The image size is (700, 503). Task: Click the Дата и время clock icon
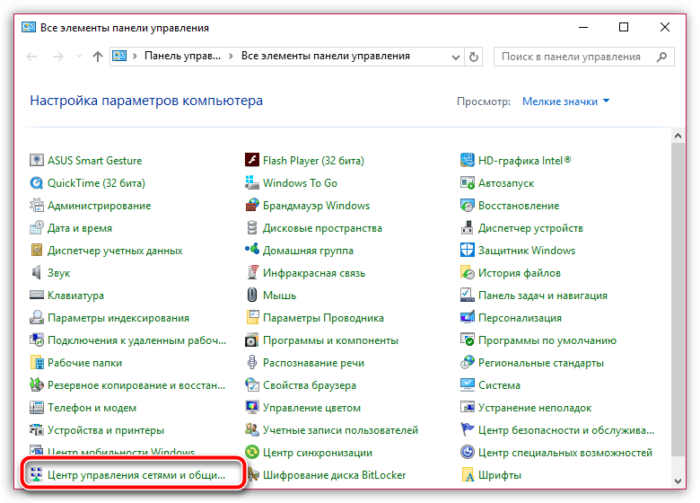click(36, 228)
